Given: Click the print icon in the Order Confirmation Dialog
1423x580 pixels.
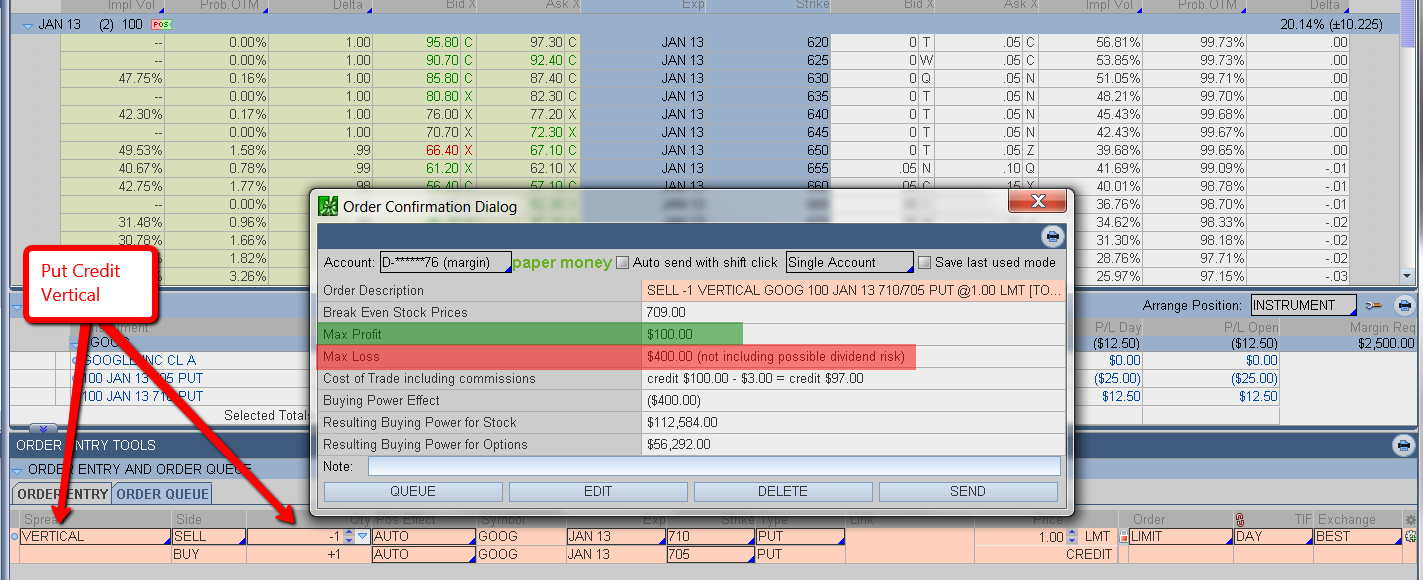Looking at the screenshot, I should 1051,237.
